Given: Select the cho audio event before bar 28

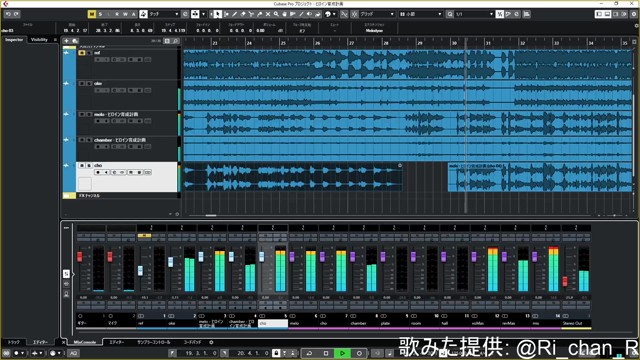Looking at the screenshot, I should tap(293, 177).
